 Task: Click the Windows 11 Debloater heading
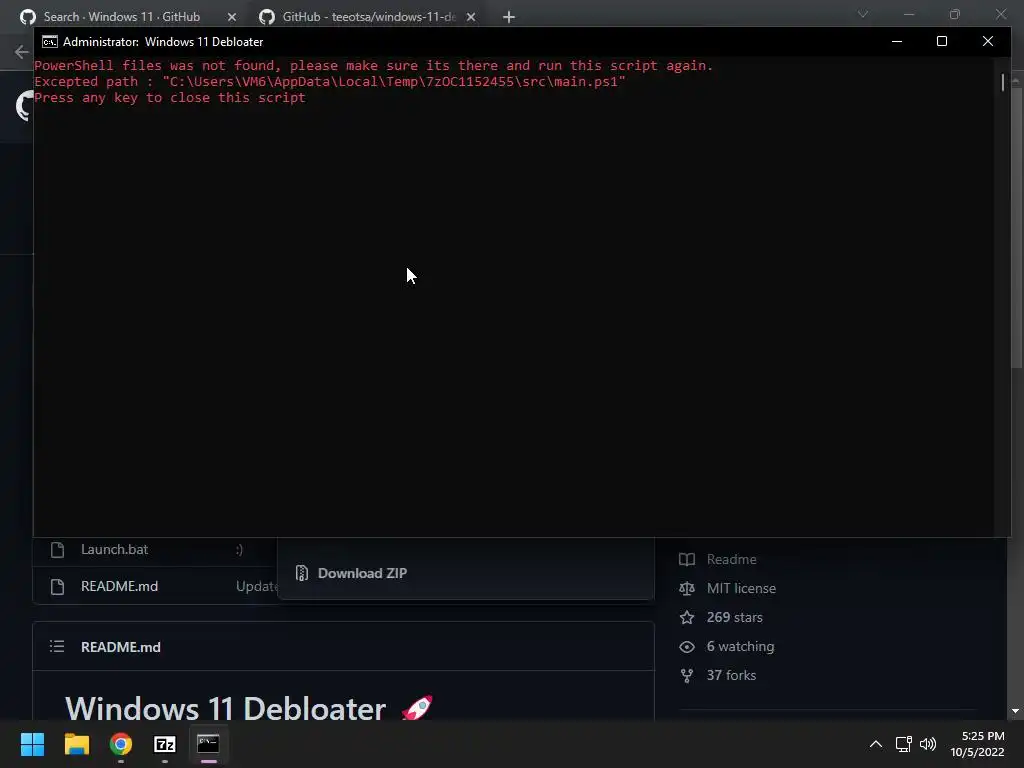(x=225, y=709)
